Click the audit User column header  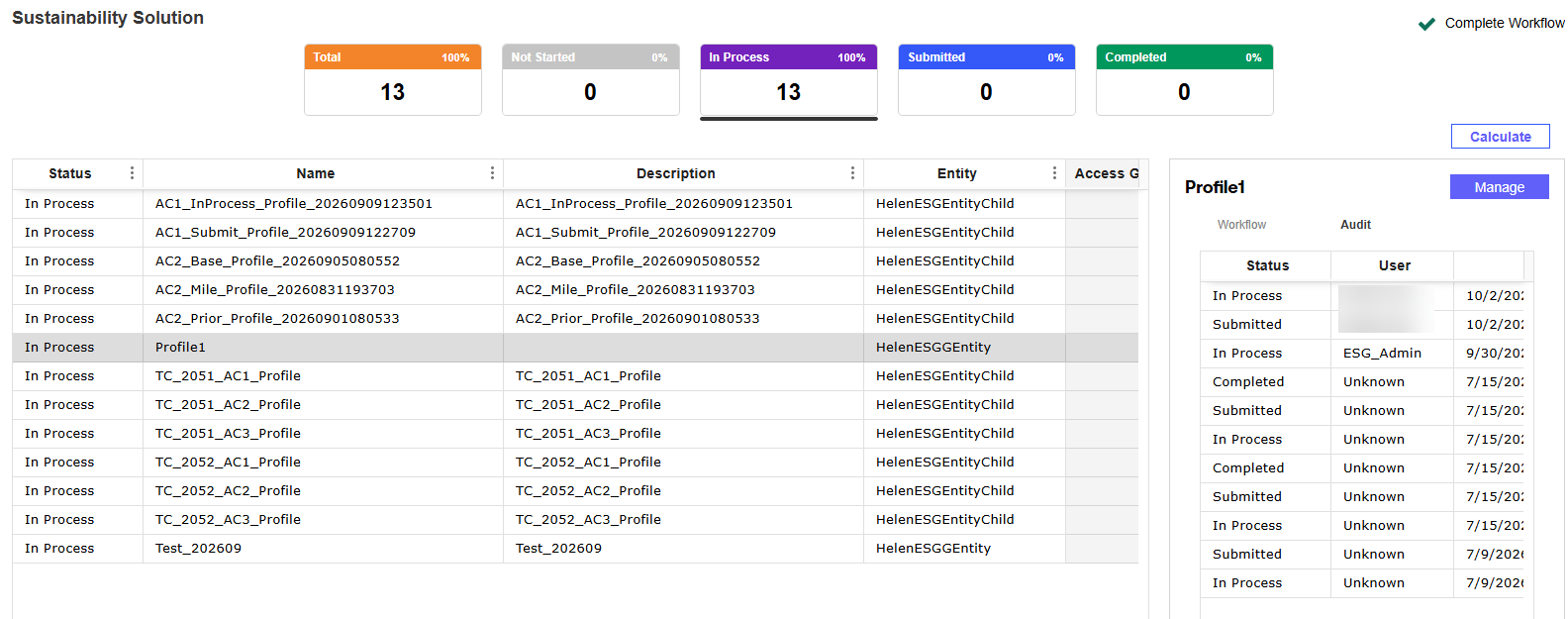[1394, 265]
